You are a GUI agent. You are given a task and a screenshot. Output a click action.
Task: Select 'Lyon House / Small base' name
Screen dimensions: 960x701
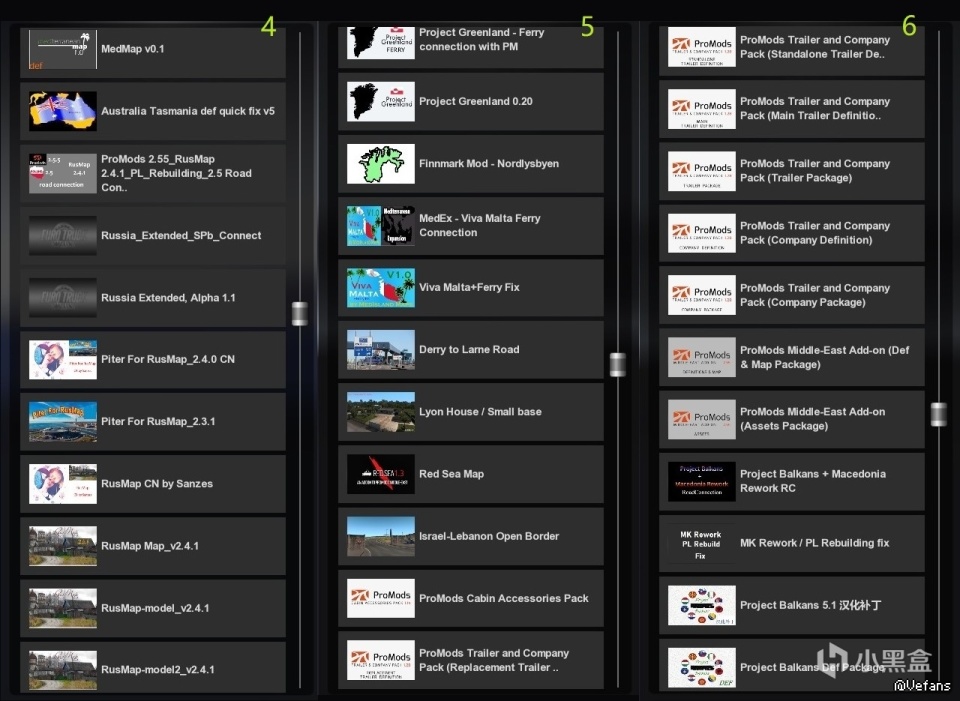(480, 412)
